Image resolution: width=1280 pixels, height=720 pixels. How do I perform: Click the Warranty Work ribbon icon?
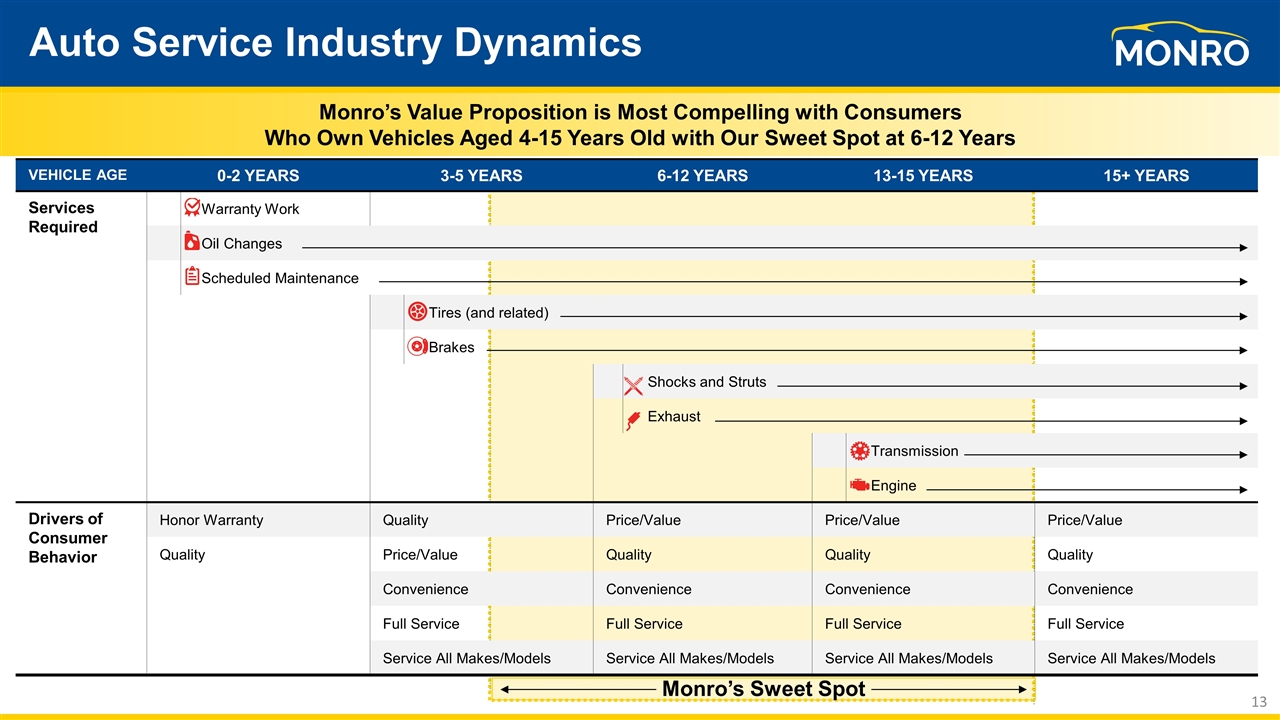[192, 207]
